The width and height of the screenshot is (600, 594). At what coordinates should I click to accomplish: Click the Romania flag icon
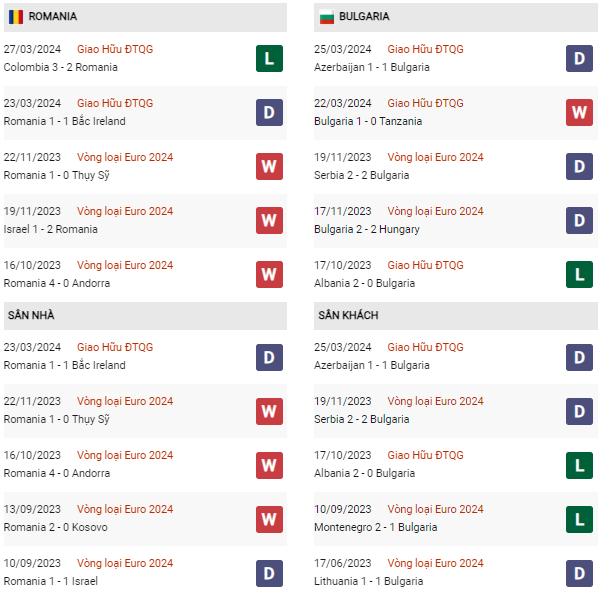[x=16, y=17]
